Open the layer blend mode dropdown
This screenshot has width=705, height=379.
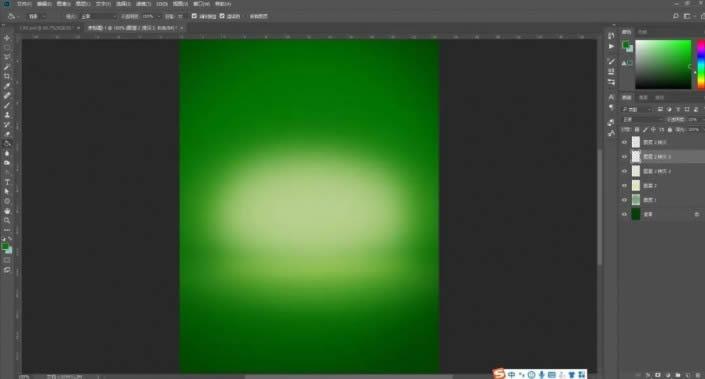click(643, 120)
